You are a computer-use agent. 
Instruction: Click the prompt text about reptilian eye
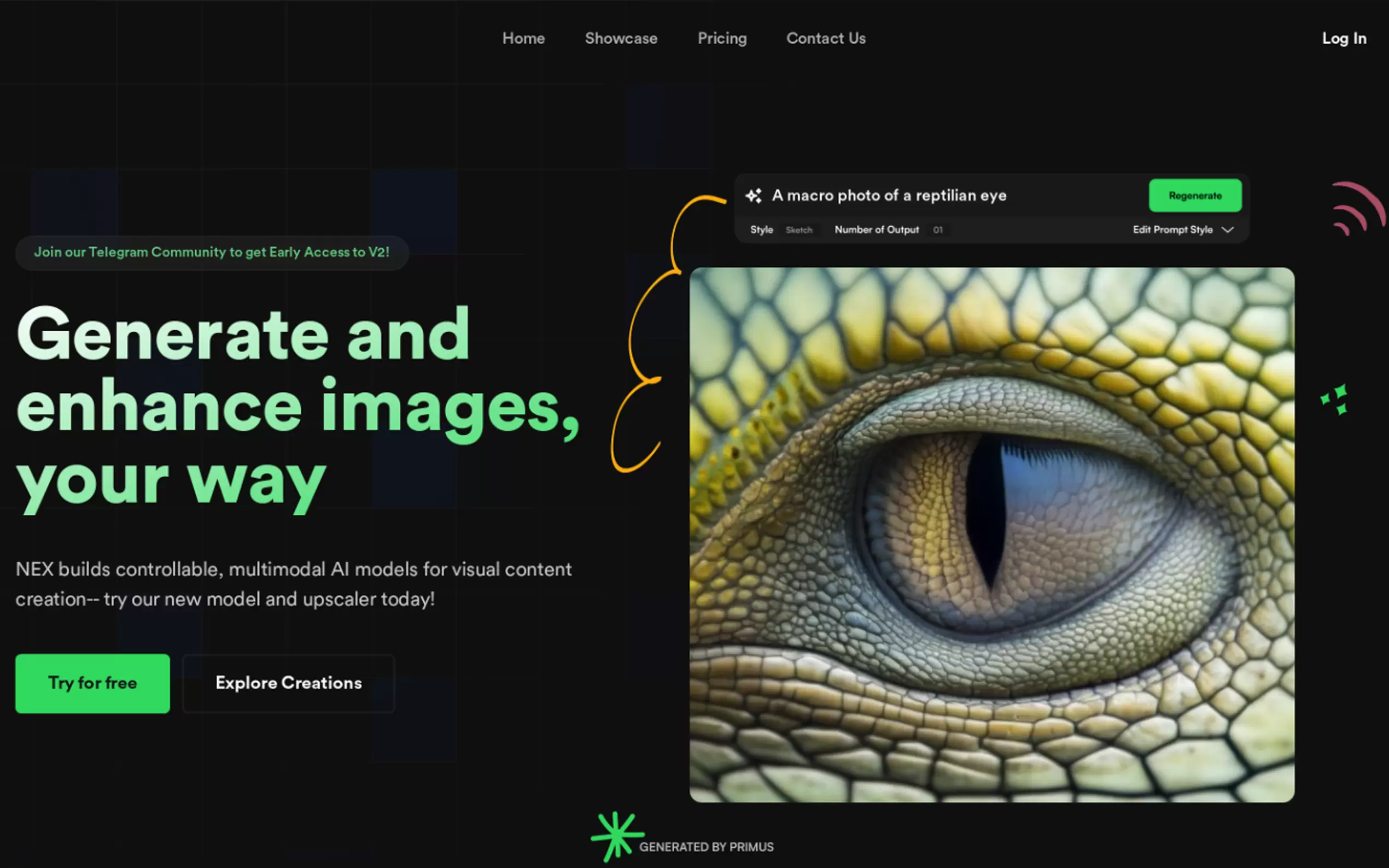[889, 196]
